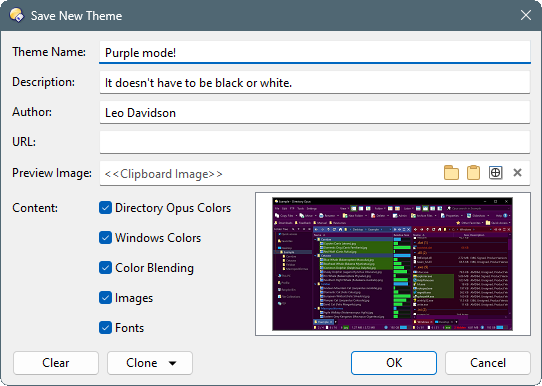
Task: Select the Author input field
Action: point(315,113)
